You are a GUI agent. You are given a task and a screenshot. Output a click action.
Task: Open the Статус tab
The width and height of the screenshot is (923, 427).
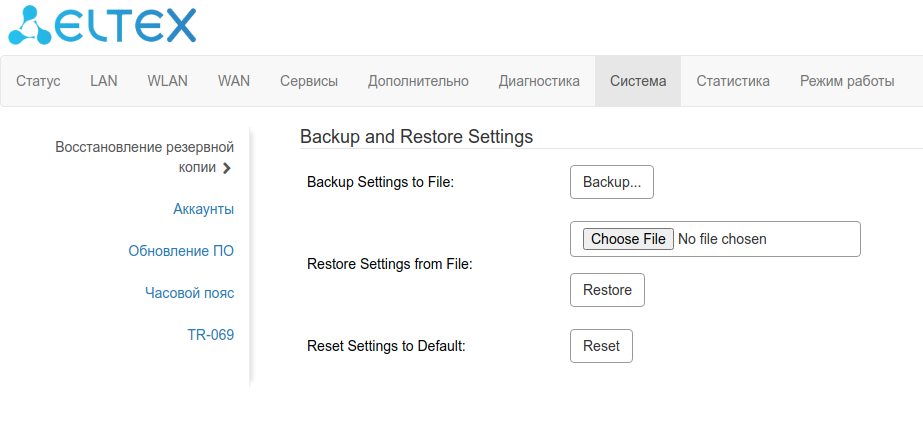pos(39,81)
